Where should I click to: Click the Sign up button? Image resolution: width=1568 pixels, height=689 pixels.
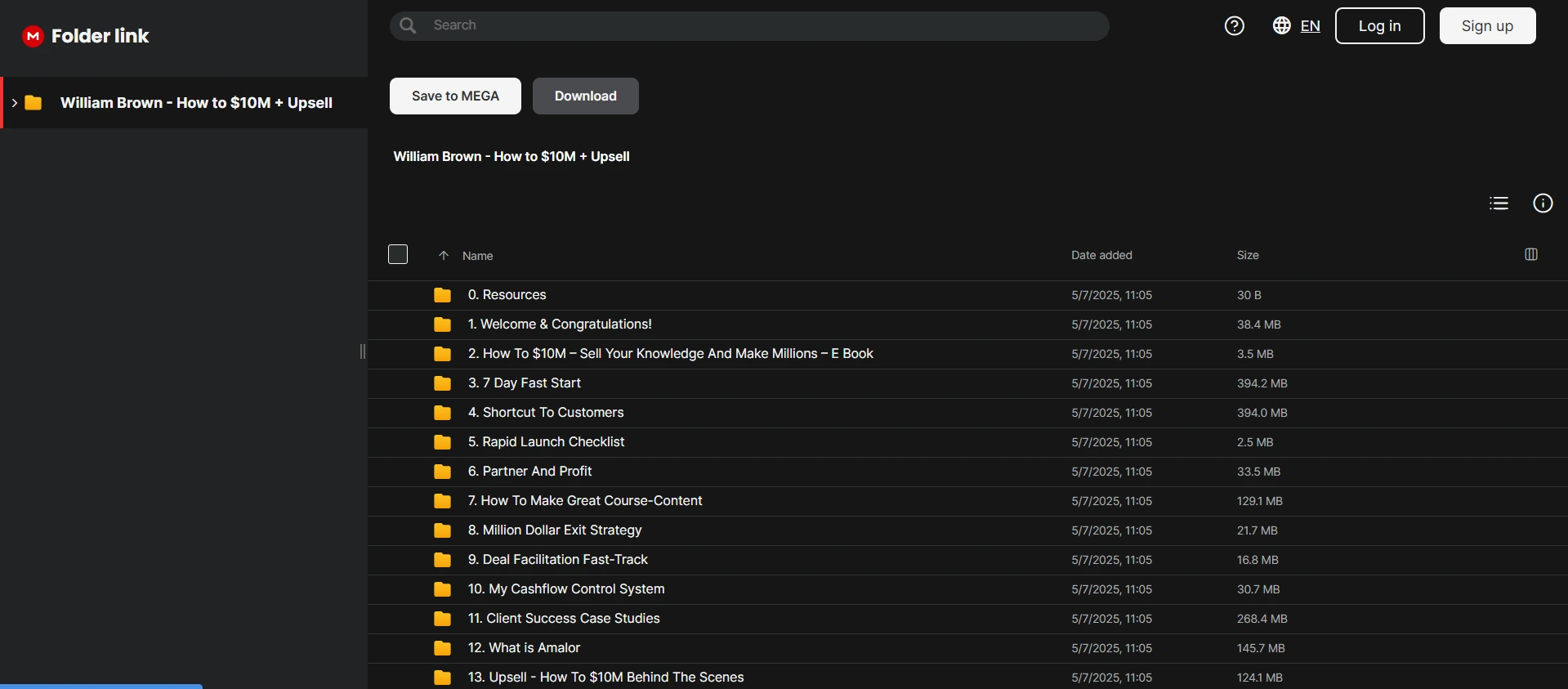click(1487, 25)
